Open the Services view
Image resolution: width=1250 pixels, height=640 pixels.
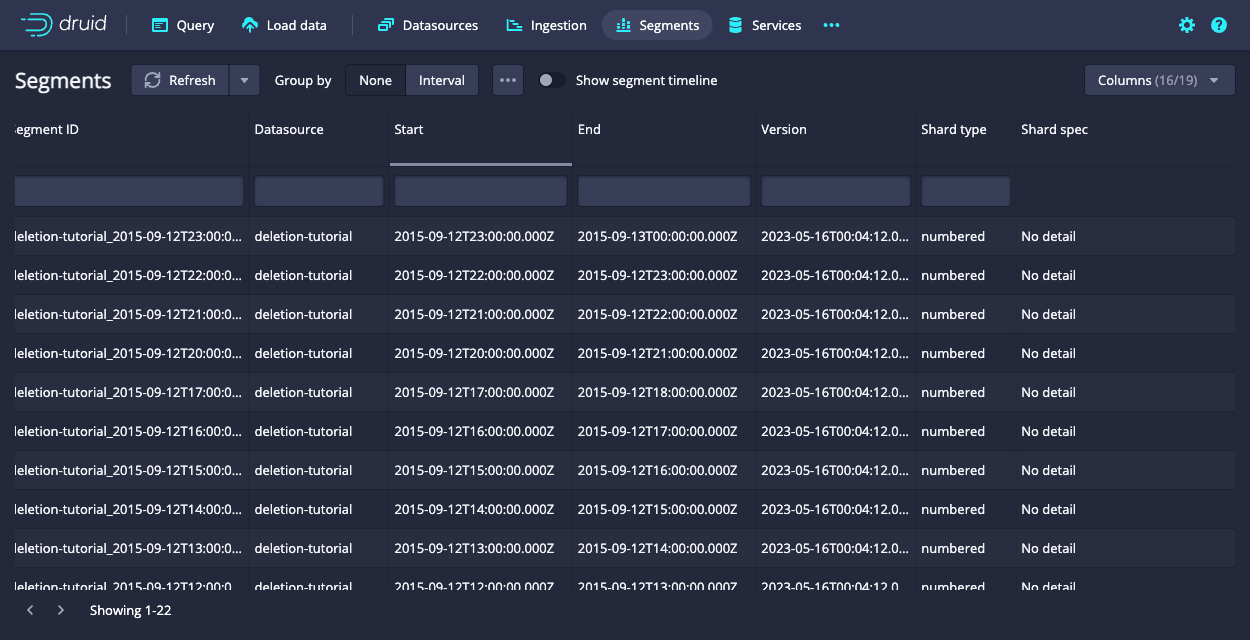click(764, 25)
